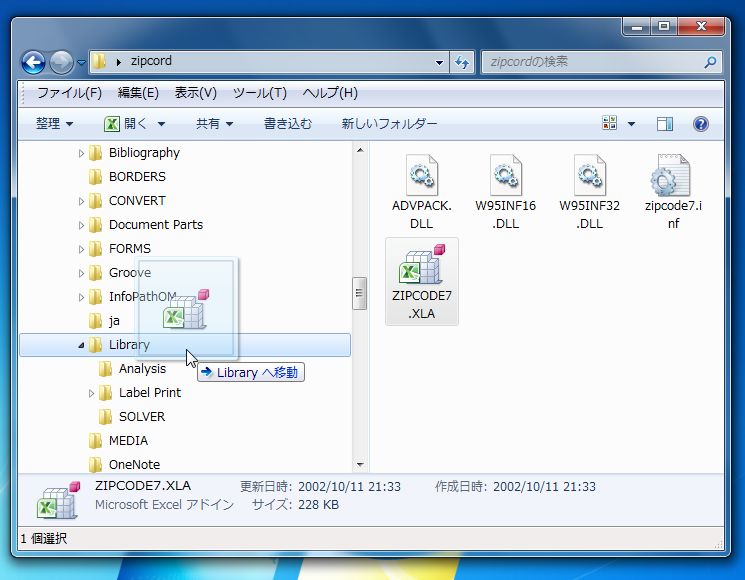This screenshot has width=745, height=580.
Task: Click the 更新日時 value 2002/10/11 21:33
Action: pos(349,487)
